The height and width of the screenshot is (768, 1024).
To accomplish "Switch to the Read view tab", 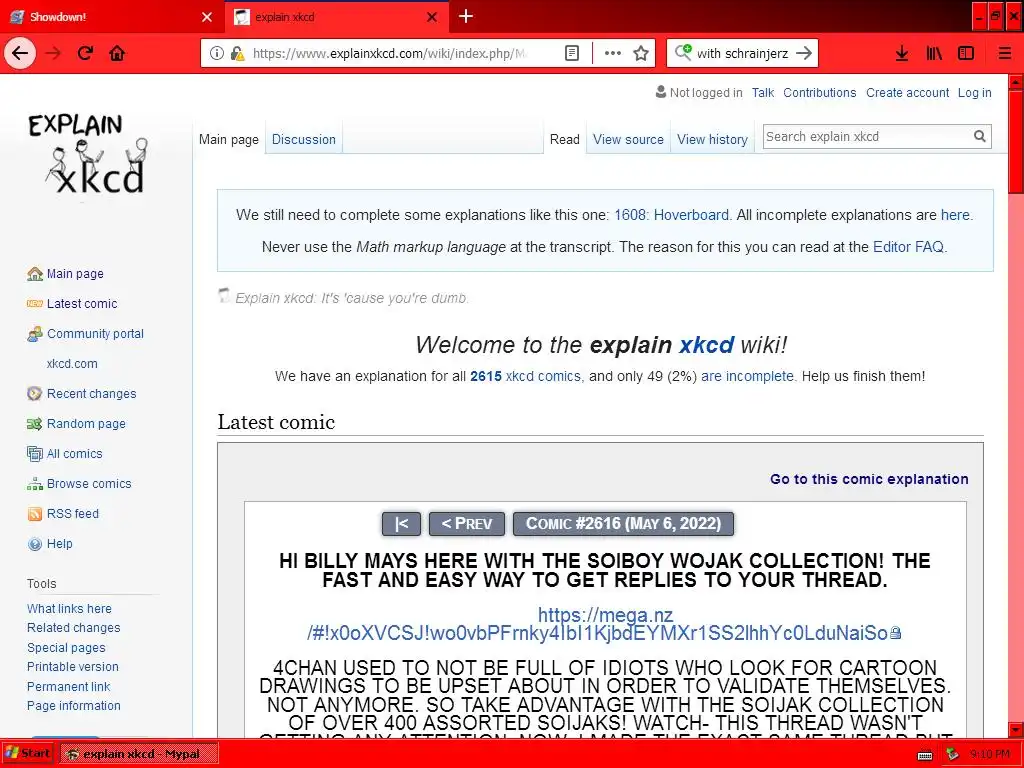I will click(x=565, y=139).
